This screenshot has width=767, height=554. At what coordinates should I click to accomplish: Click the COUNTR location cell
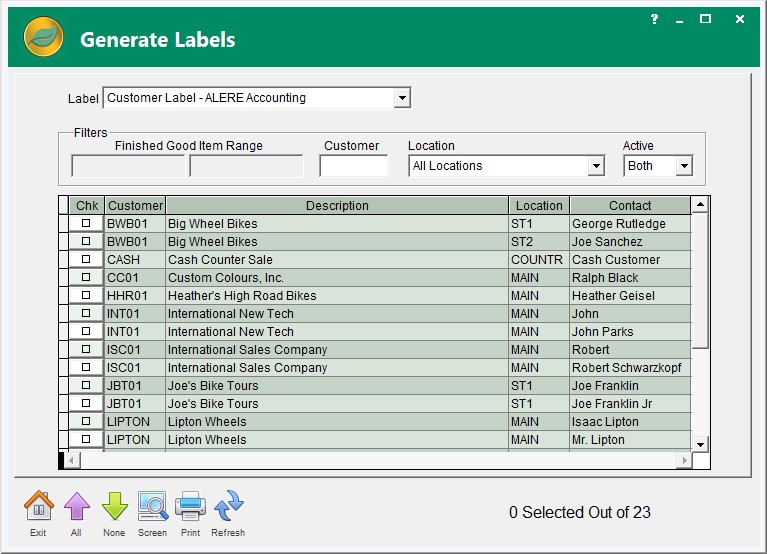539,260
